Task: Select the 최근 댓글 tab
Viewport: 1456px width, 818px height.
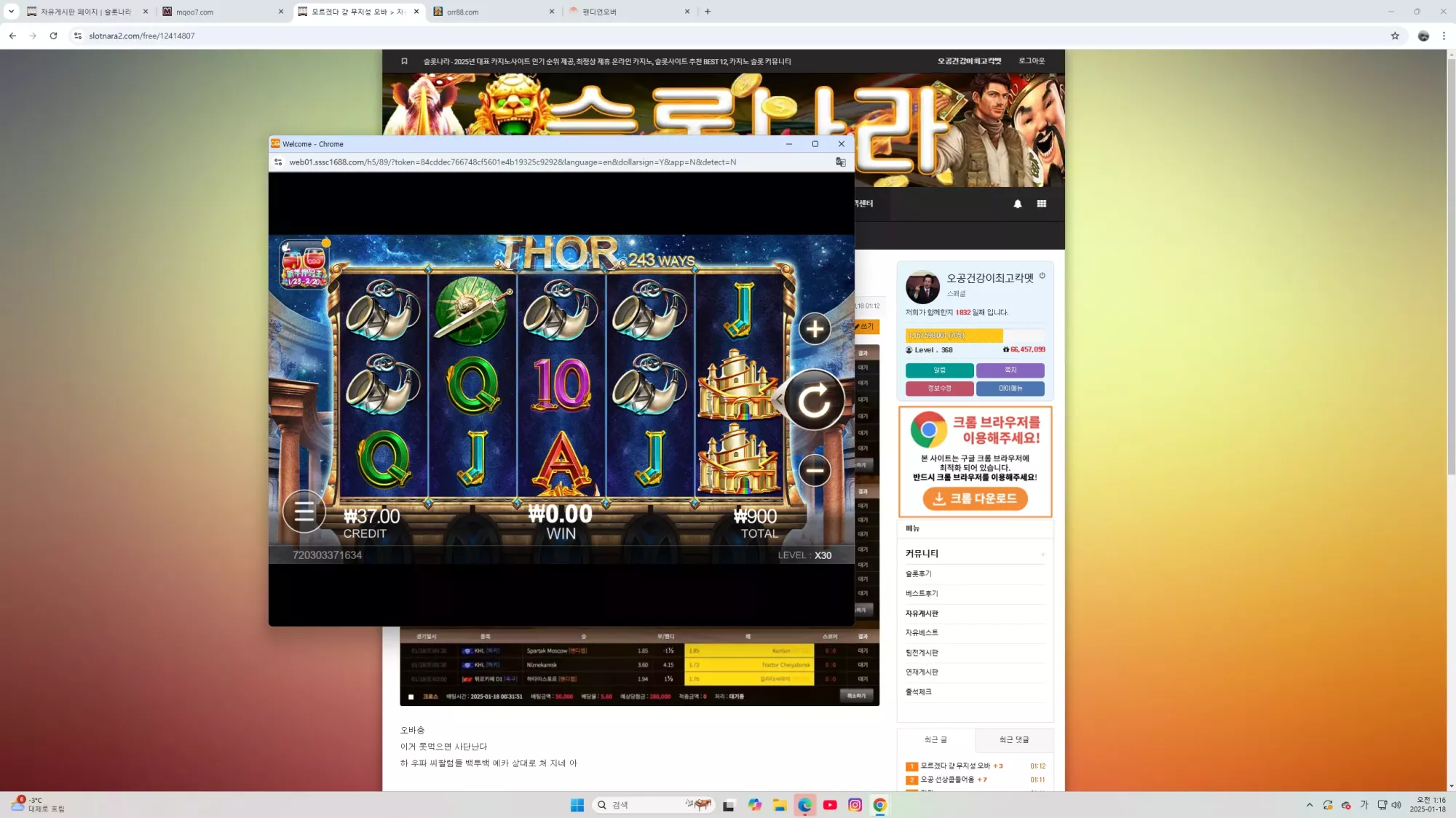Action: tap(1014, 739)
